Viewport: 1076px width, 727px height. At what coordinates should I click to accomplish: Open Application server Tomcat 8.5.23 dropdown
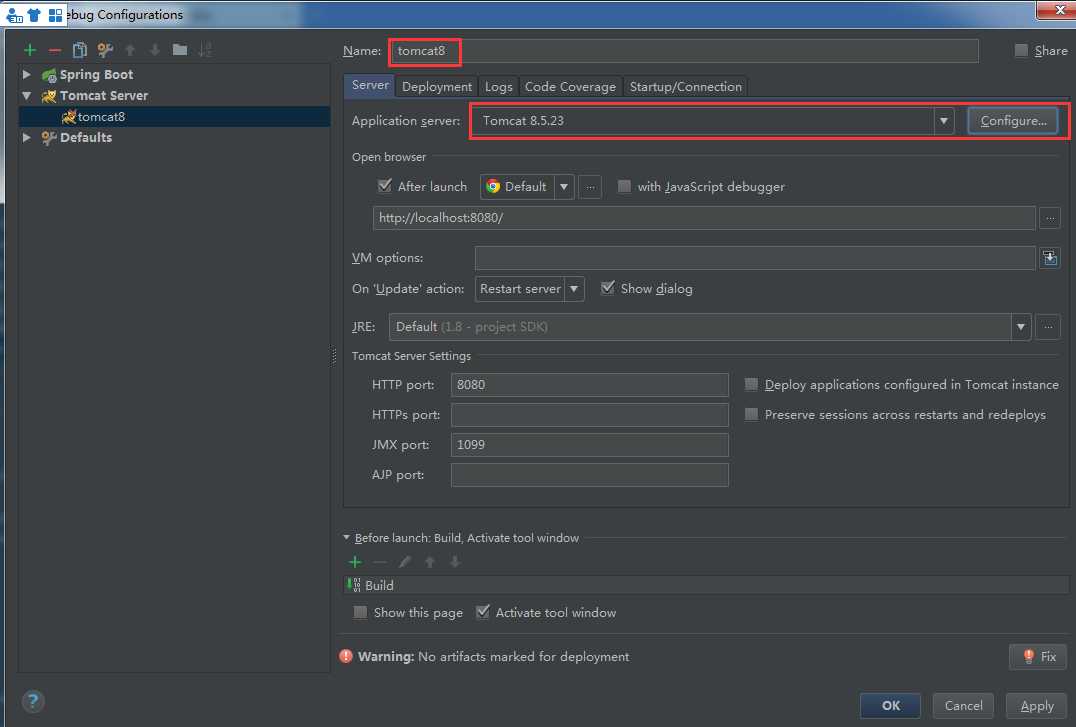coord(944,121)
